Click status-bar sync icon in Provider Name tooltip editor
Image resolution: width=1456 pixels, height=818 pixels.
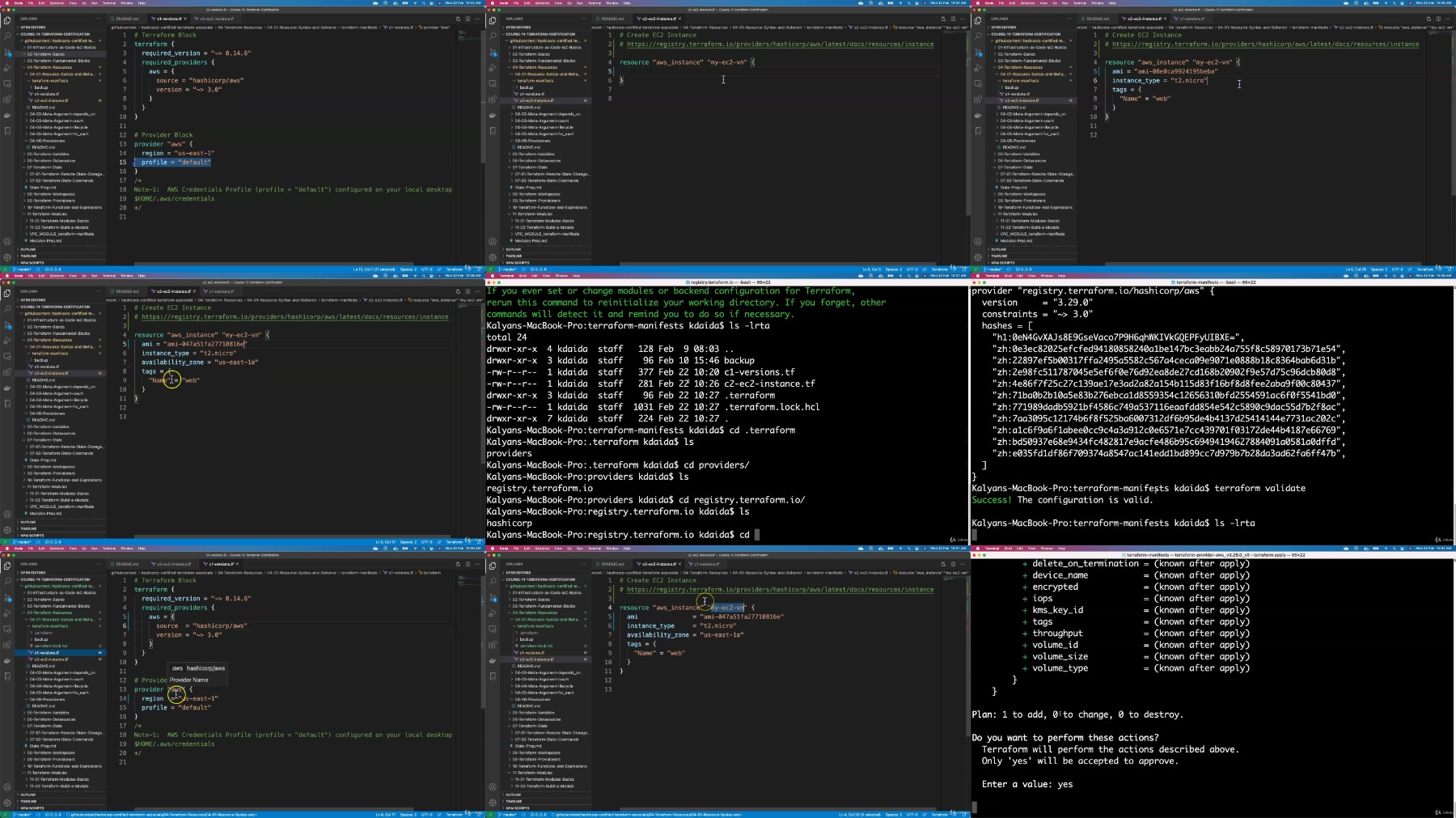tap(38, 815)
